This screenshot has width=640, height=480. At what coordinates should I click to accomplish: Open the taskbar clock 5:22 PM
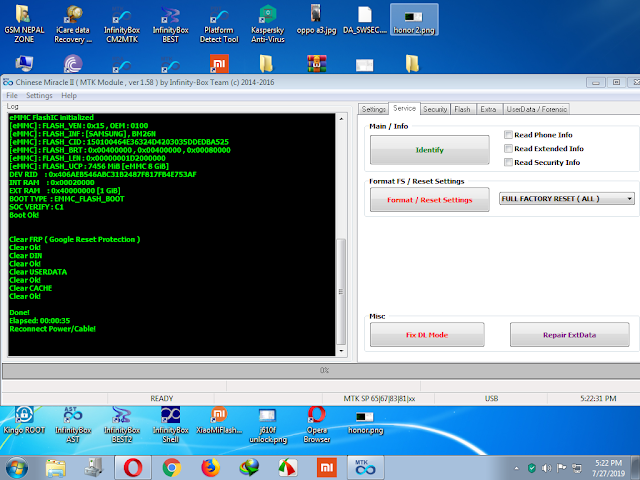608,468
